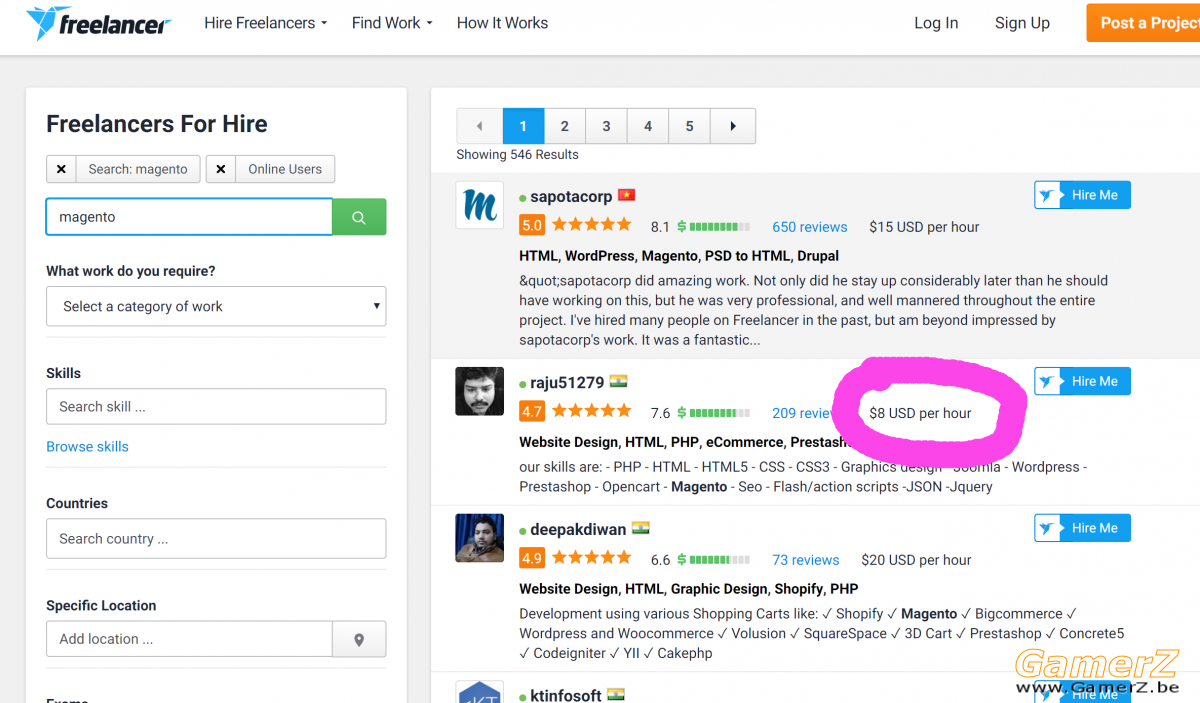Open the sapotacorp username link
Image resolution: width=1200 pixels, height=703 pixels.
pos(571,197)
